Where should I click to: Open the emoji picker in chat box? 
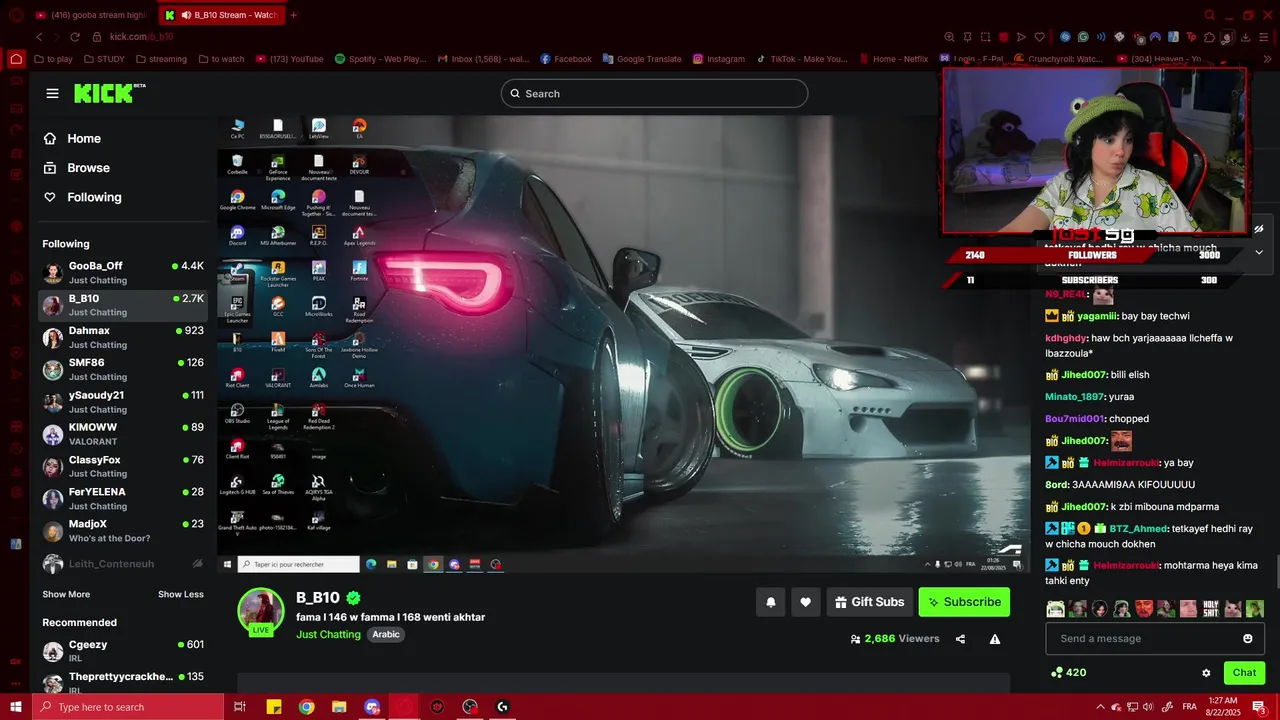pyautogui.click(x=1247, y=639)
